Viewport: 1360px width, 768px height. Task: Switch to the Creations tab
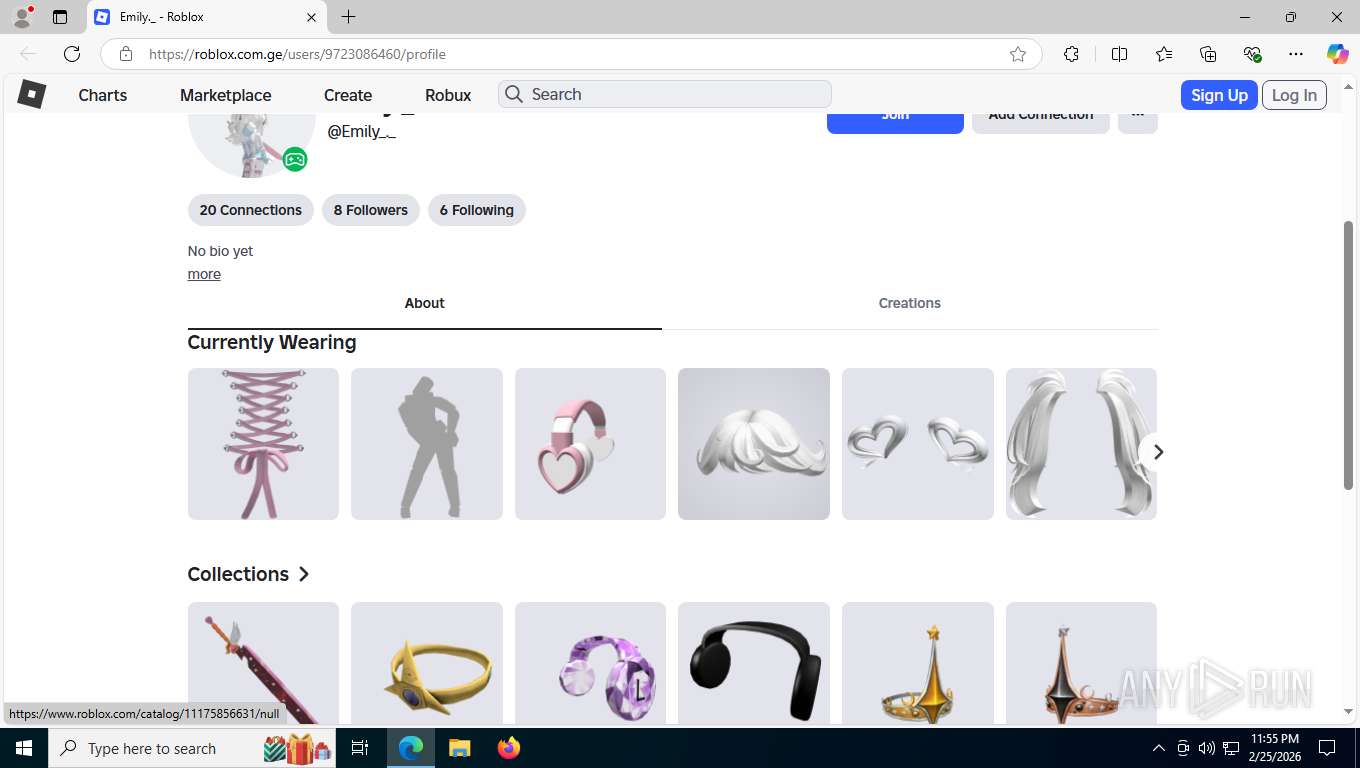click(x=910, y=303)
